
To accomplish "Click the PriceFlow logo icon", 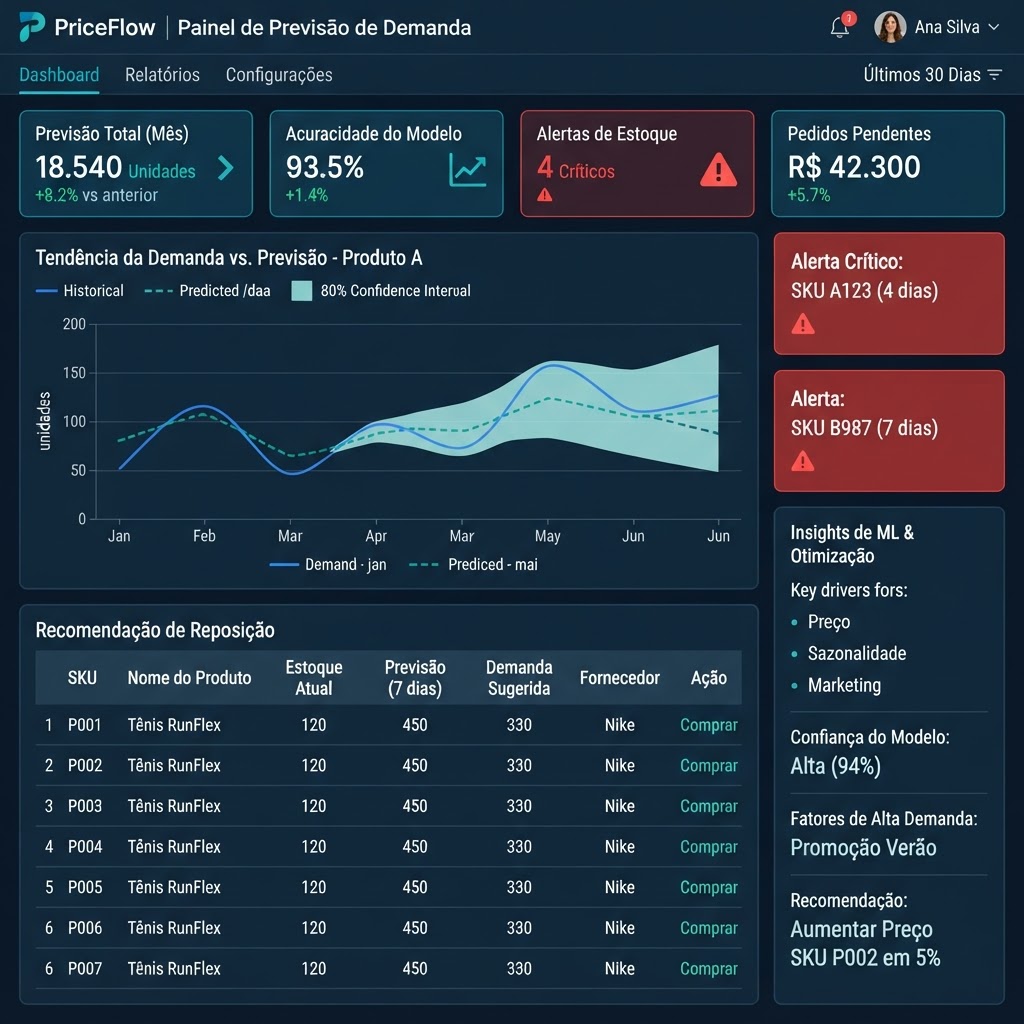I will (x=31, y=27).
